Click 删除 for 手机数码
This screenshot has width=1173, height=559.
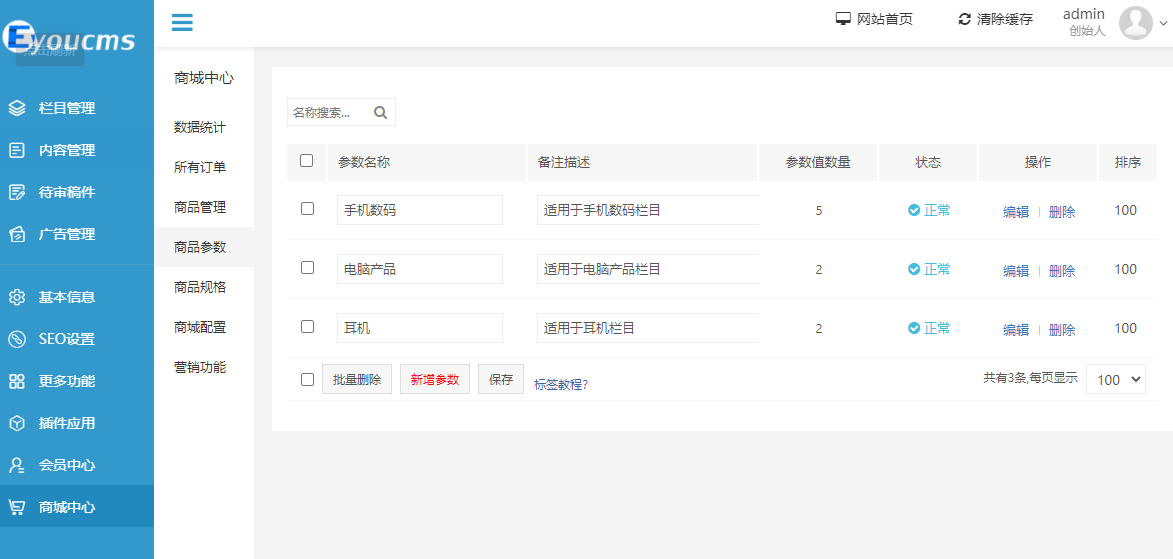[1062, 212]
